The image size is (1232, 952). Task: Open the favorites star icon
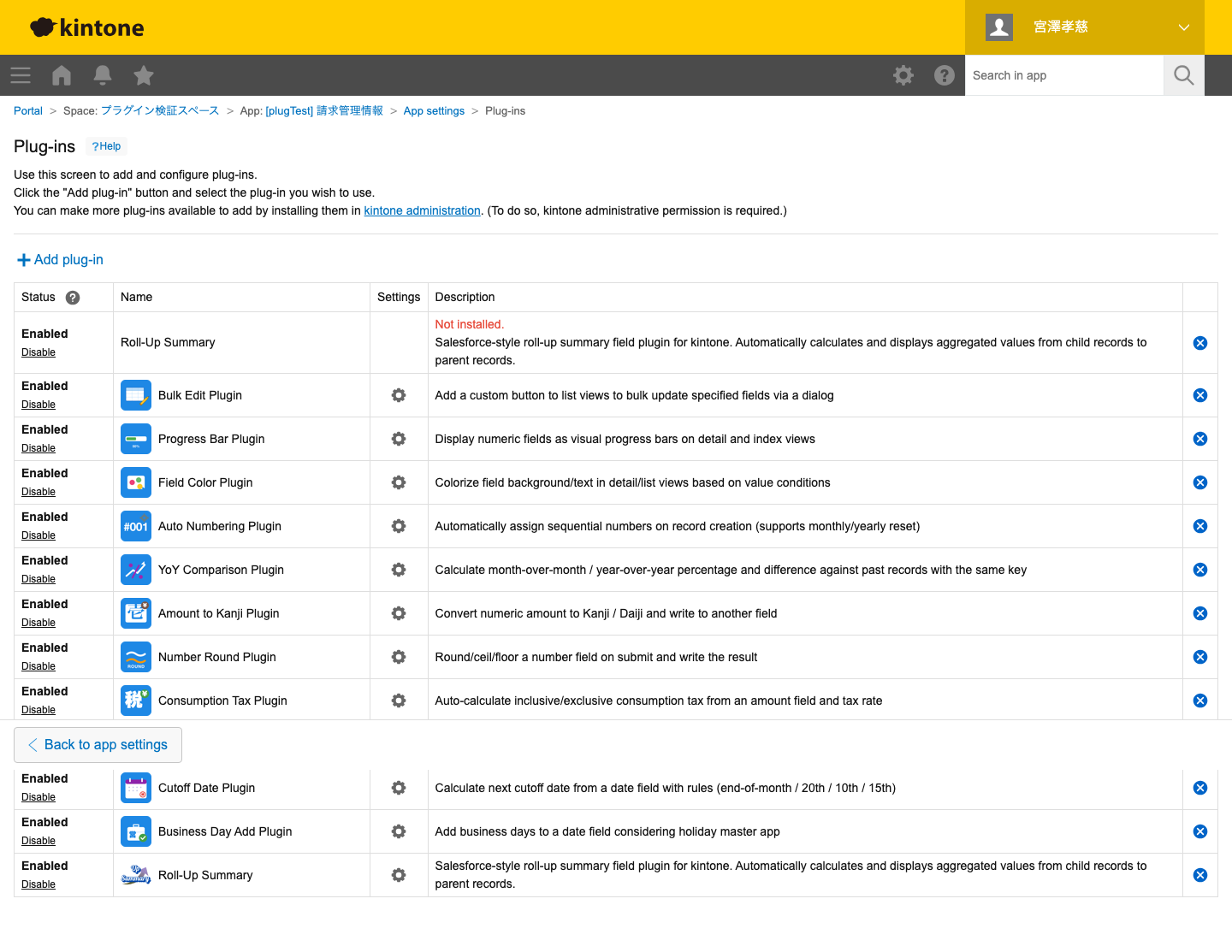pyautogui.click(x=144, y=75)
